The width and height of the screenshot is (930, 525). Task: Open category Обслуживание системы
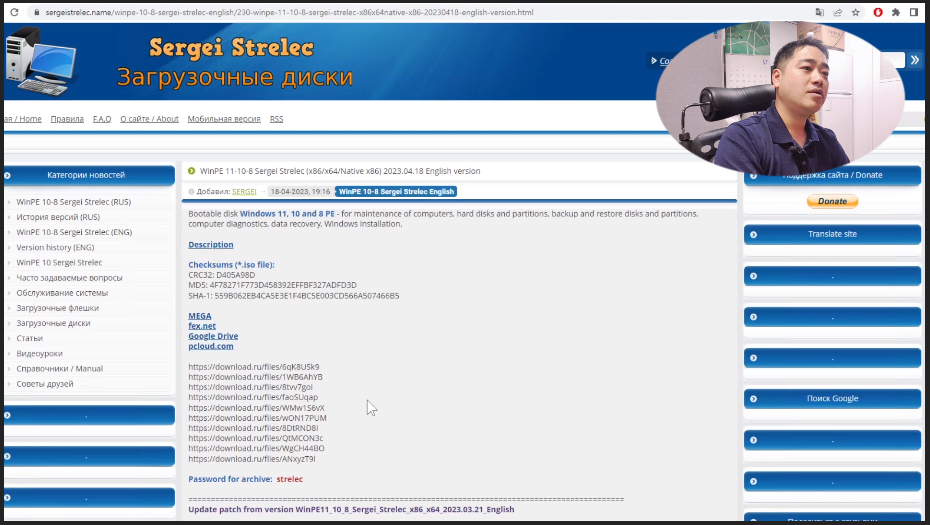(62, 293)
